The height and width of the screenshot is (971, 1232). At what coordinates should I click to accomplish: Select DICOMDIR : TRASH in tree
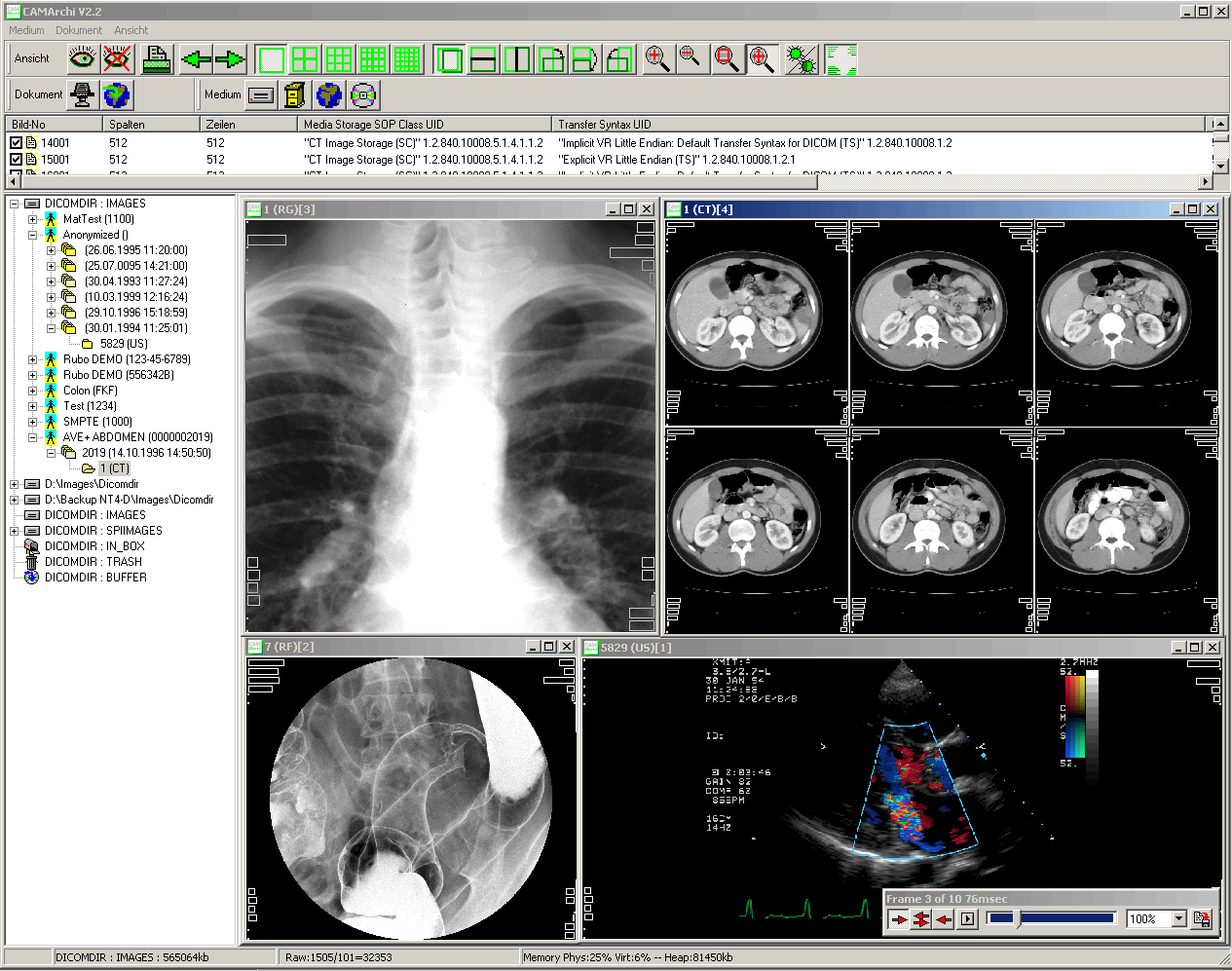pos(93,562)
